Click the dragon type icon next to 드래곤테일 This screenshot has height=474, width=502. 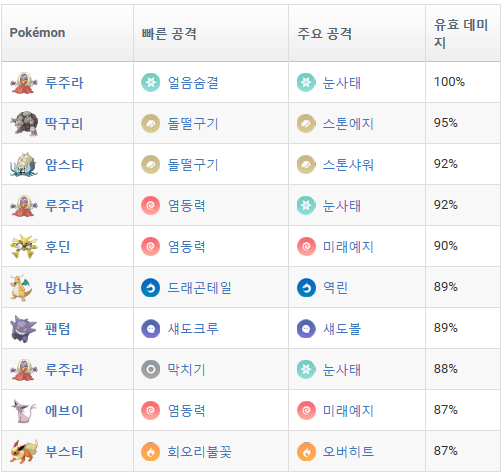click(151, 287)
